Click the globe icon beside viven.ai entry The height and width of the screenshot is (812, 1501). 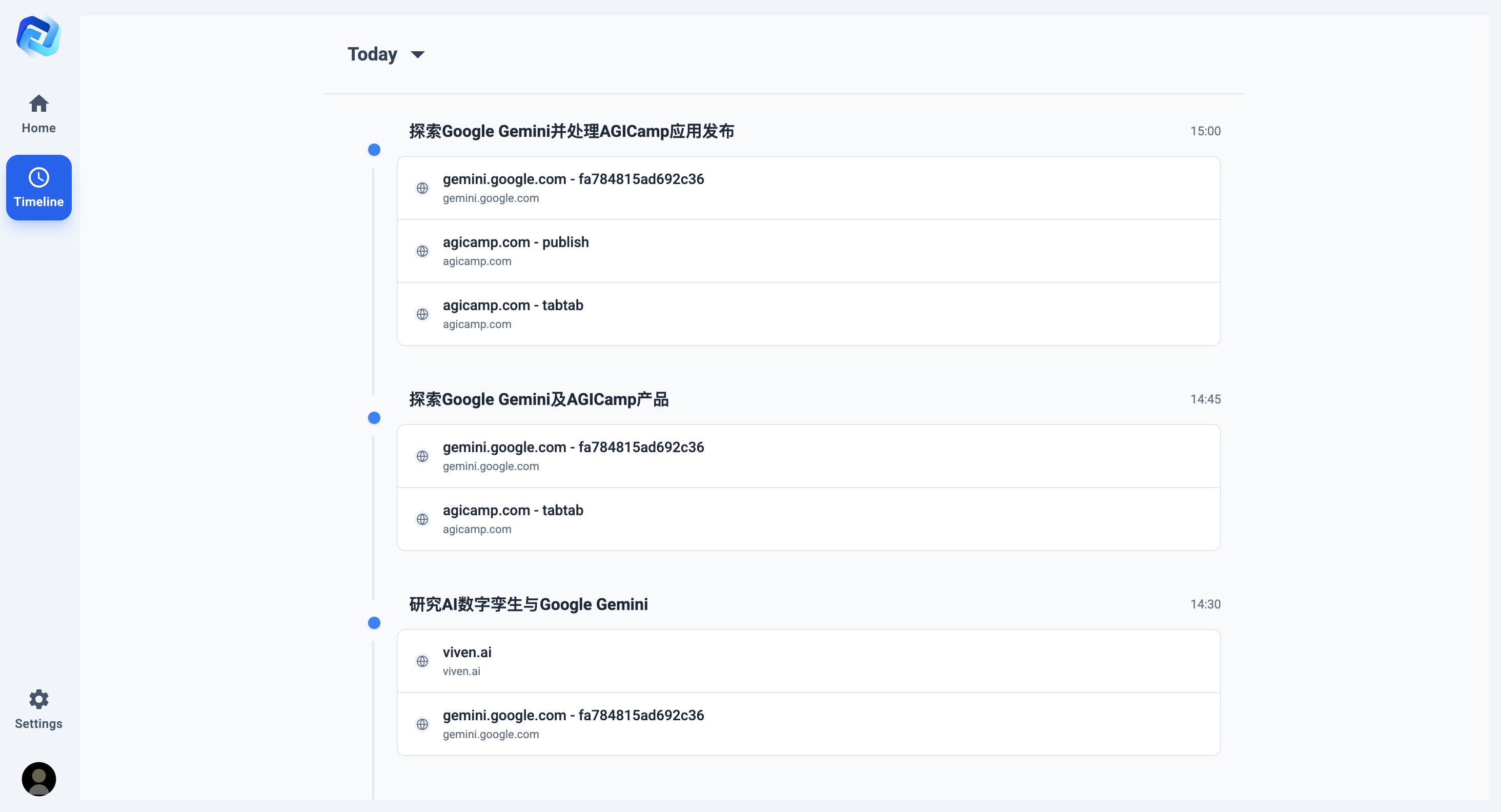[423, 661]
